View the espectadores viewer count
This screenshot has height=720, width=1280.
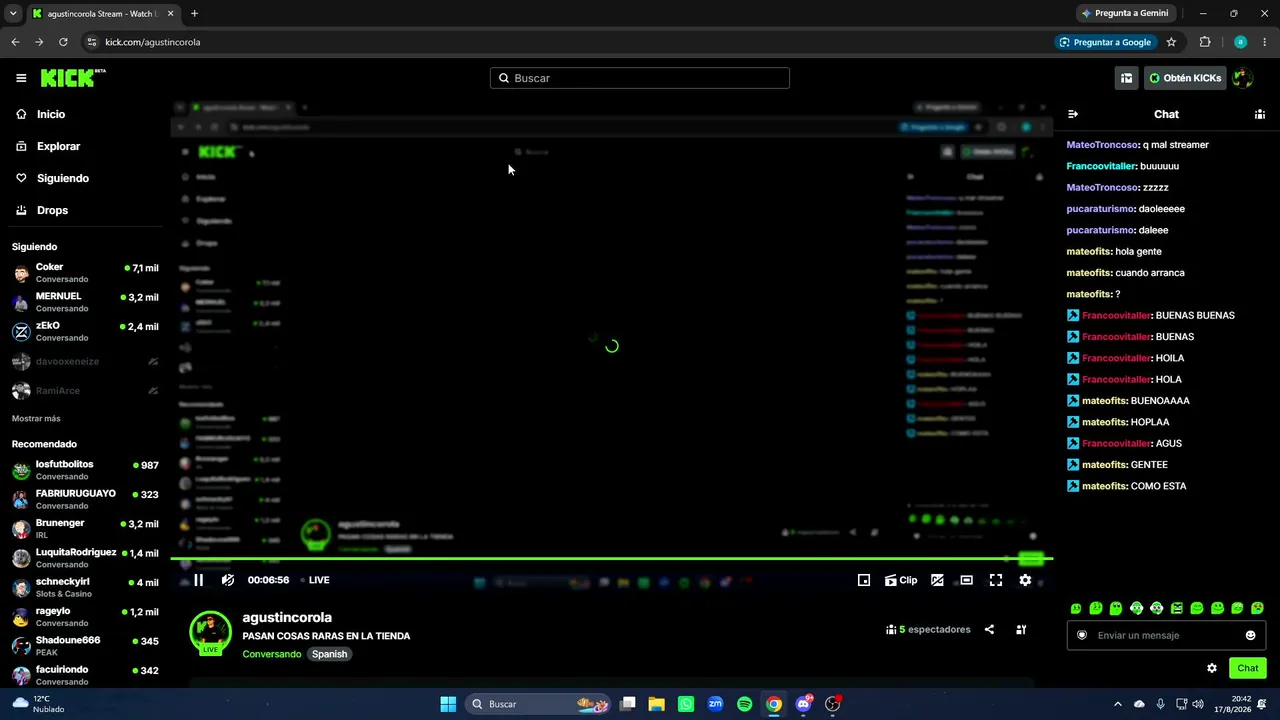tap(928, 630)
